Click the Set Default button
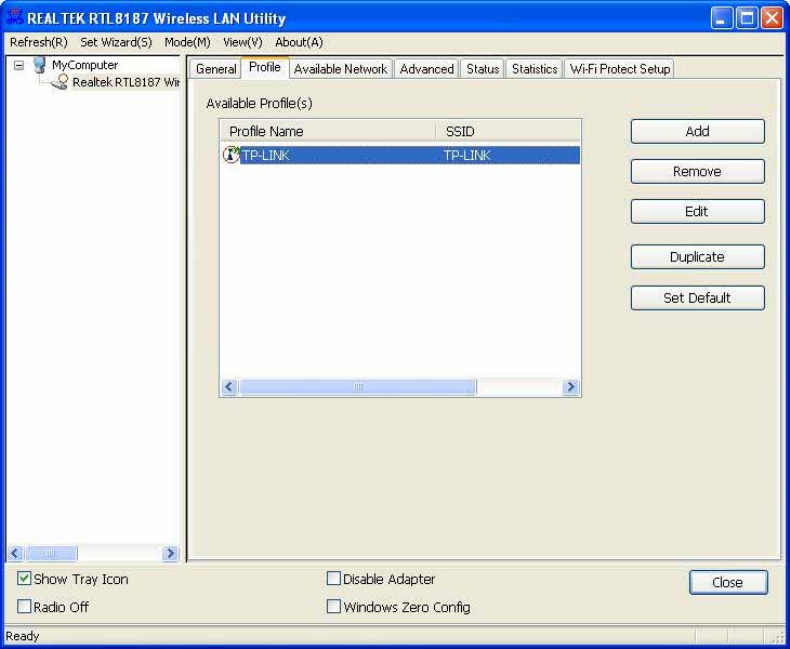The image size is (790, 649). (697, 298)
